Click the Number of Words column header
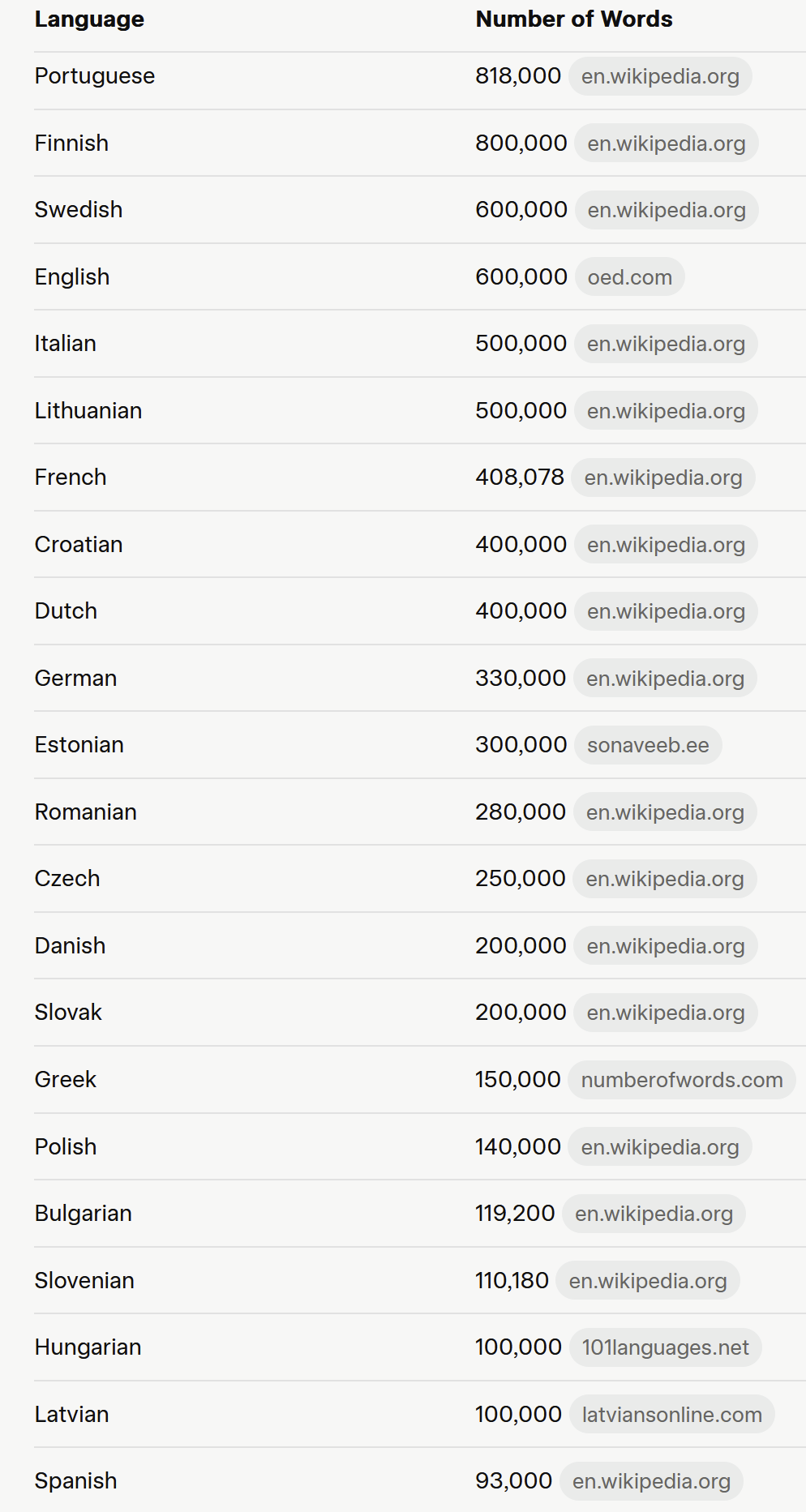806x1512 pixels. coord(573,19)
